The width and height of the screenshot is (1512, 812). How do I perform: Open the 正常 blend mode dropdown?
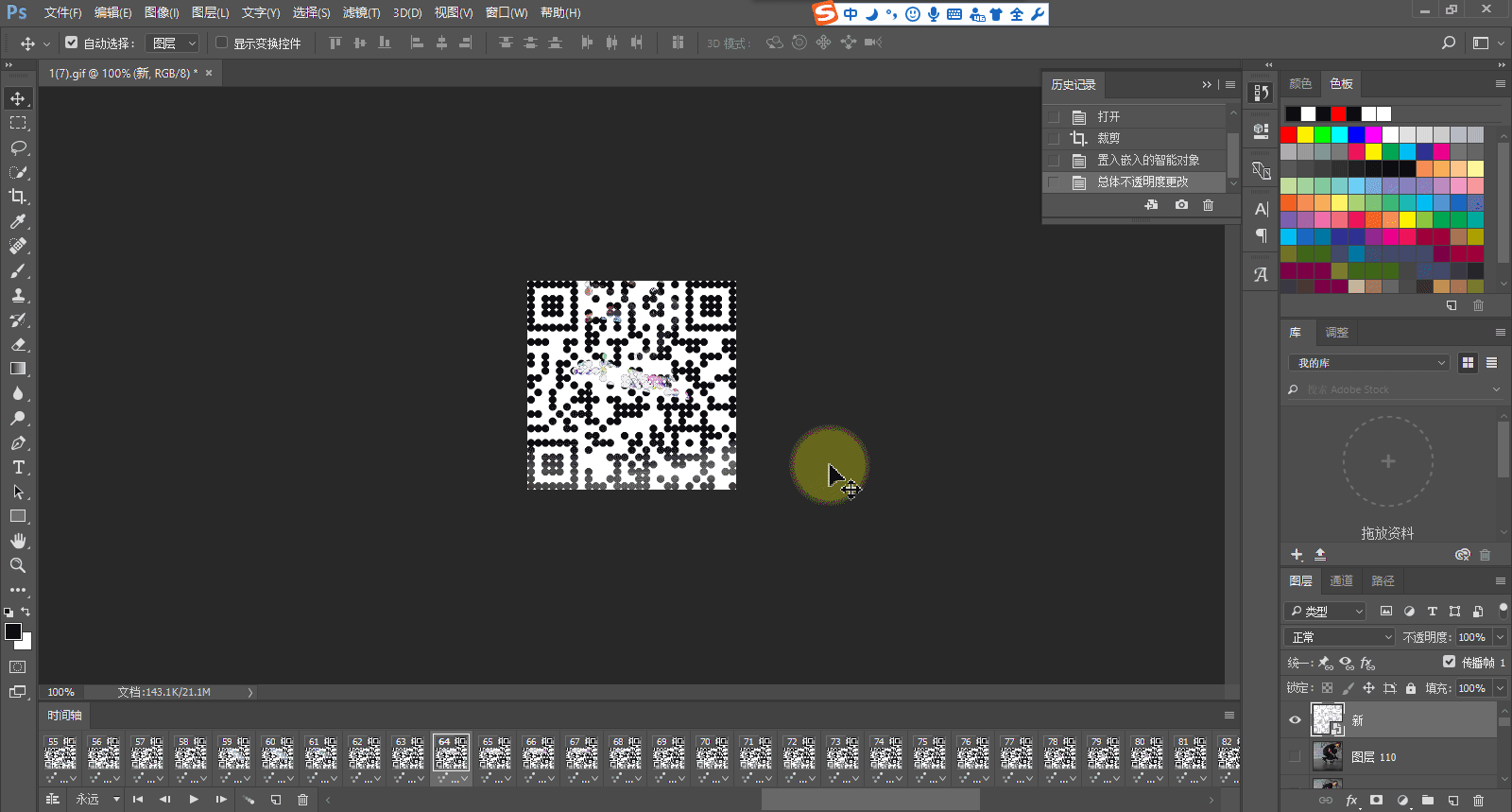[x=1340, y=637]
